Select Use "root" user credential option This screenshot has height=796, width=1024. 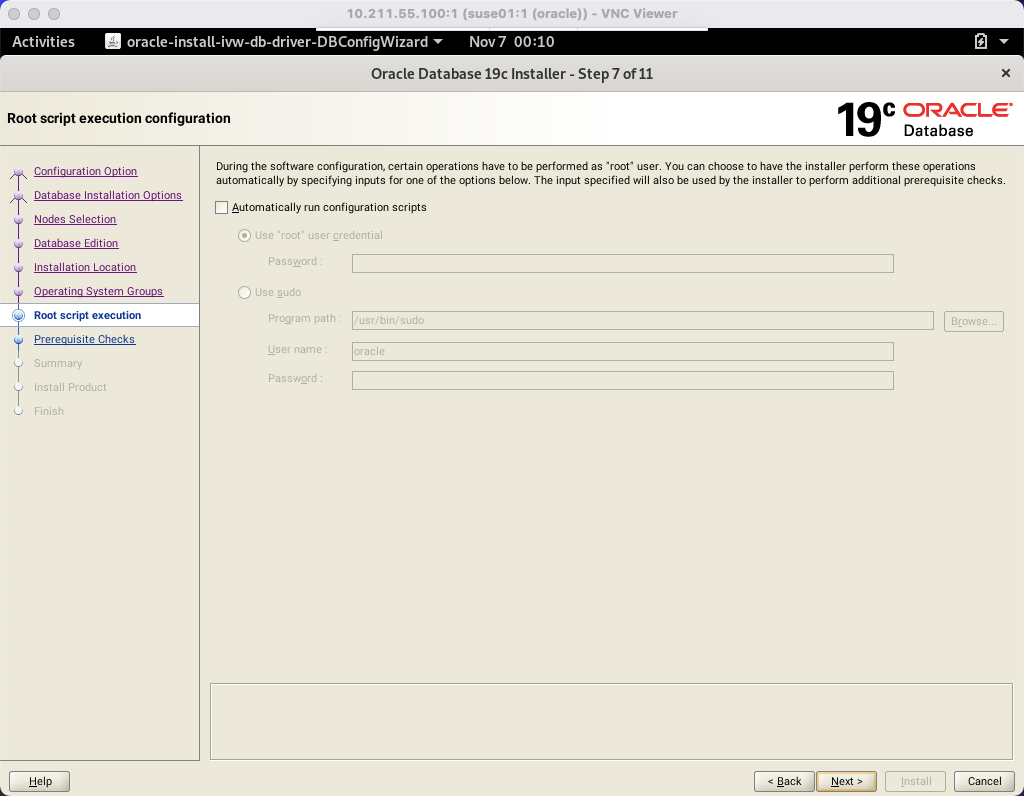point(244,236)
